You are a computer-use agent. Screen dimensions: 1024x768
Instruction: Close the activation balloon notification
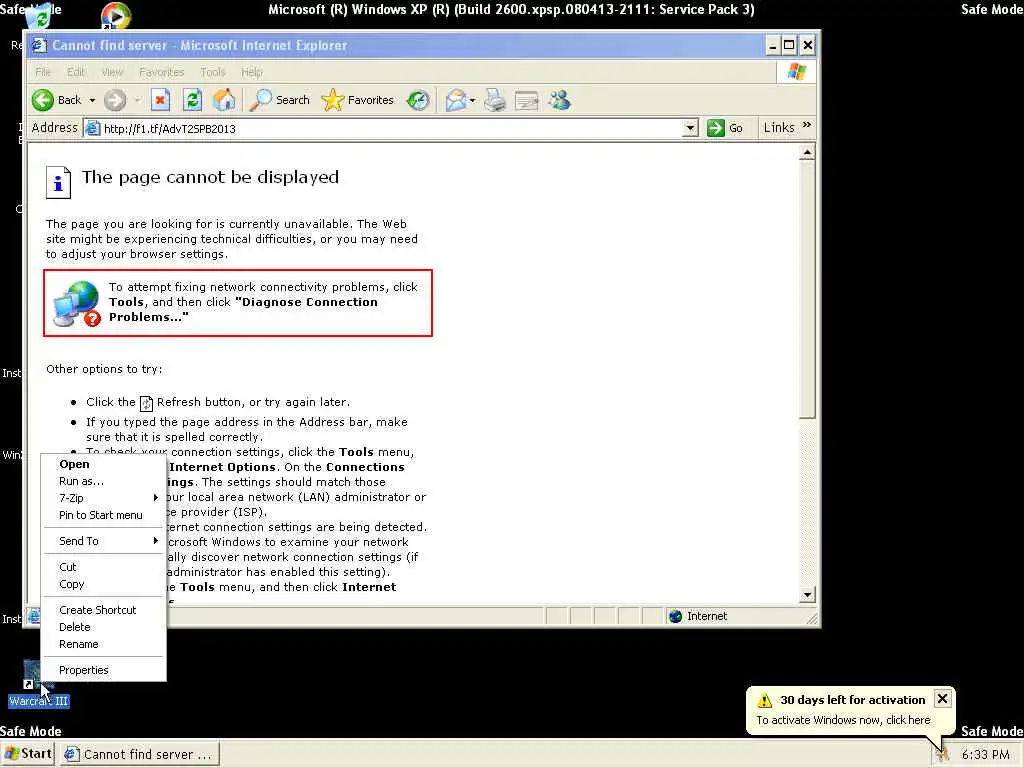(942, 699)
